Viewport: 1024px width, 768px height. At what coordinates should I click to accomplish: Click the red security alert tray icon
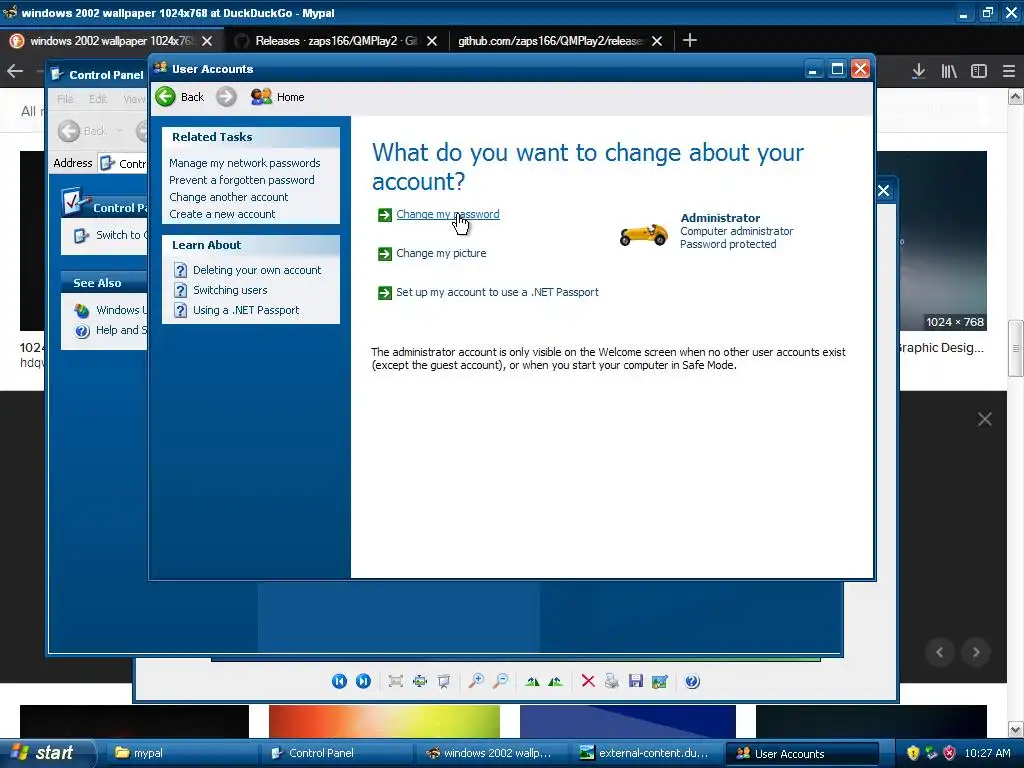point(949,753)
